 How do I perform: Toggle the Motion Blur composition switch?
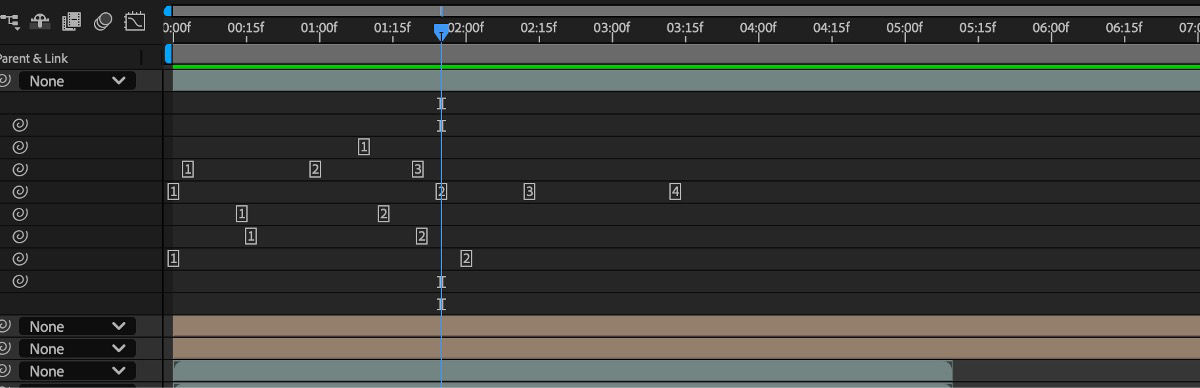(x=102, y=20)
